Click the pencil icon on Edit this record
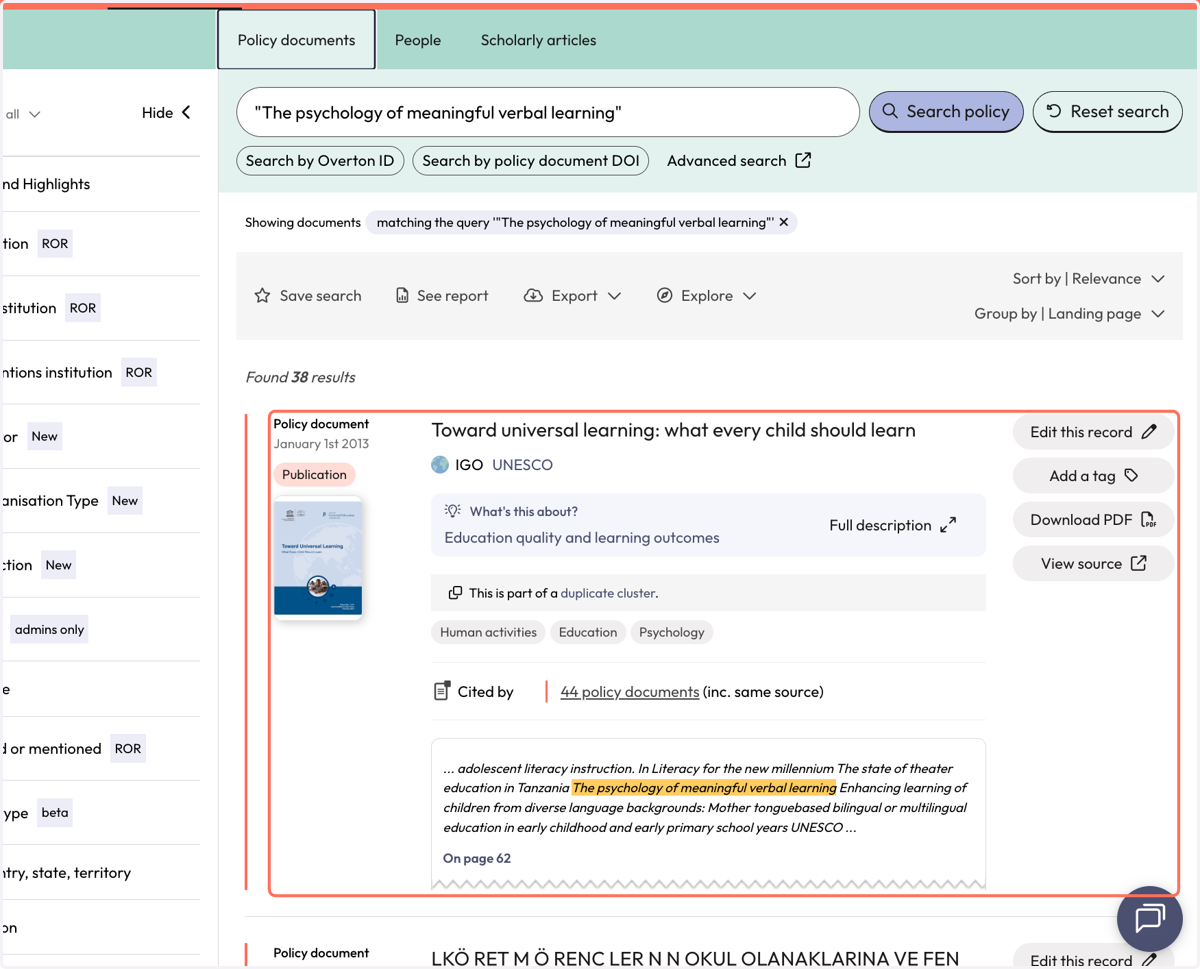The width and height of the screenshot is (1200, 969). 1149,432
